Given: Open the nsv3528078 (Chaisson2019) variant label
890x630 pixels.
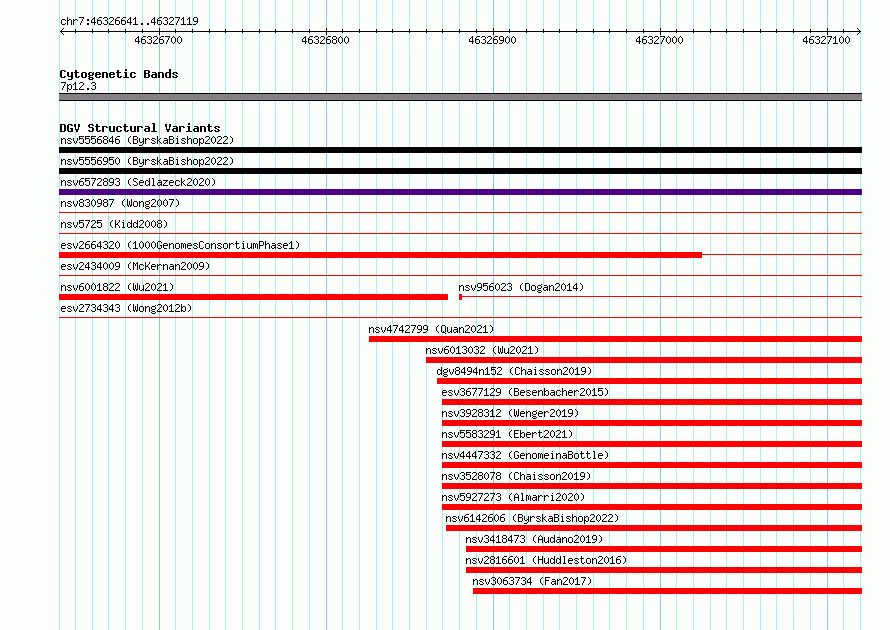Looking at the screenshot, I should click(x=517, y=476).
